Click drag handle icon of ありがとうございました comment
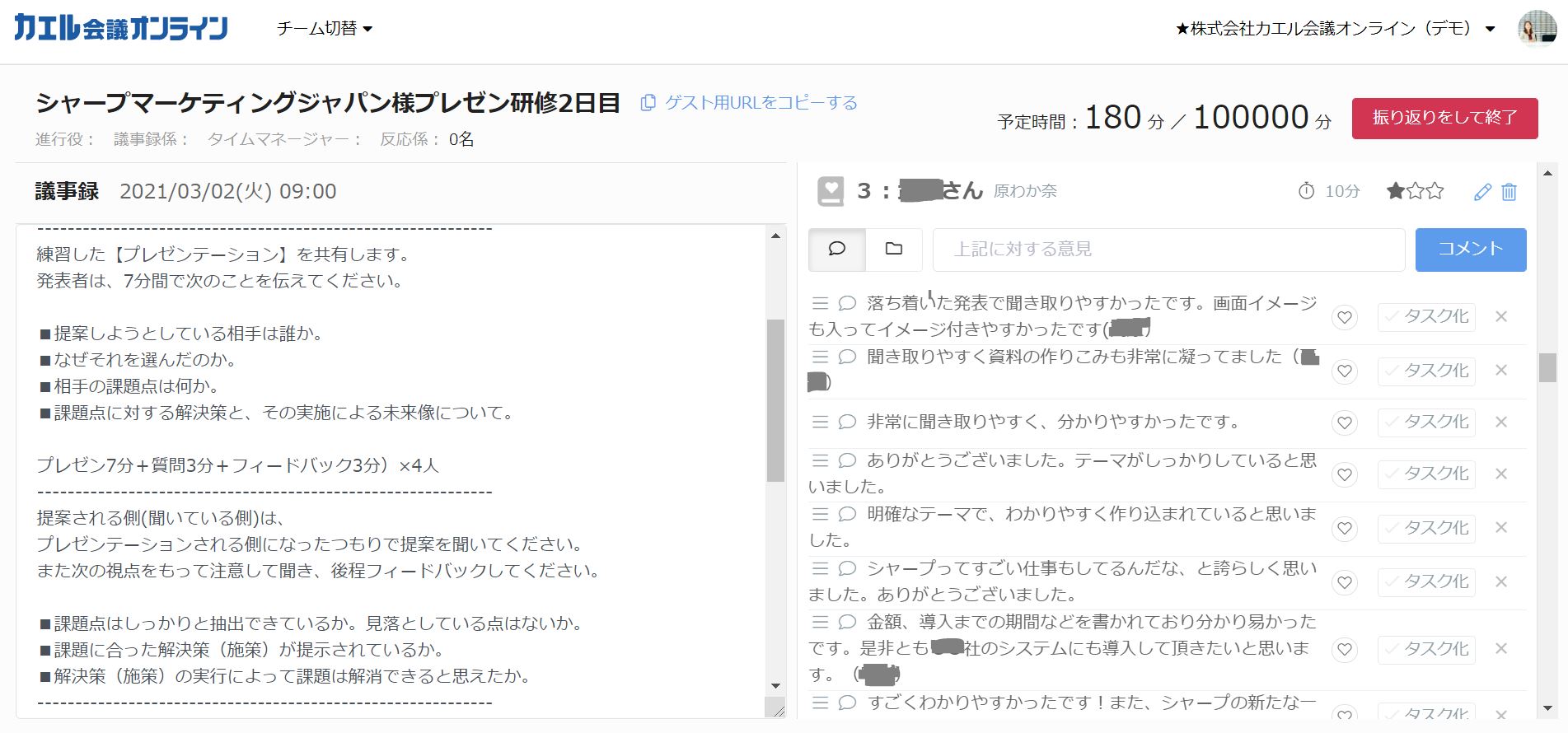This screenshot has width=1568, height=733. [820, 460]
